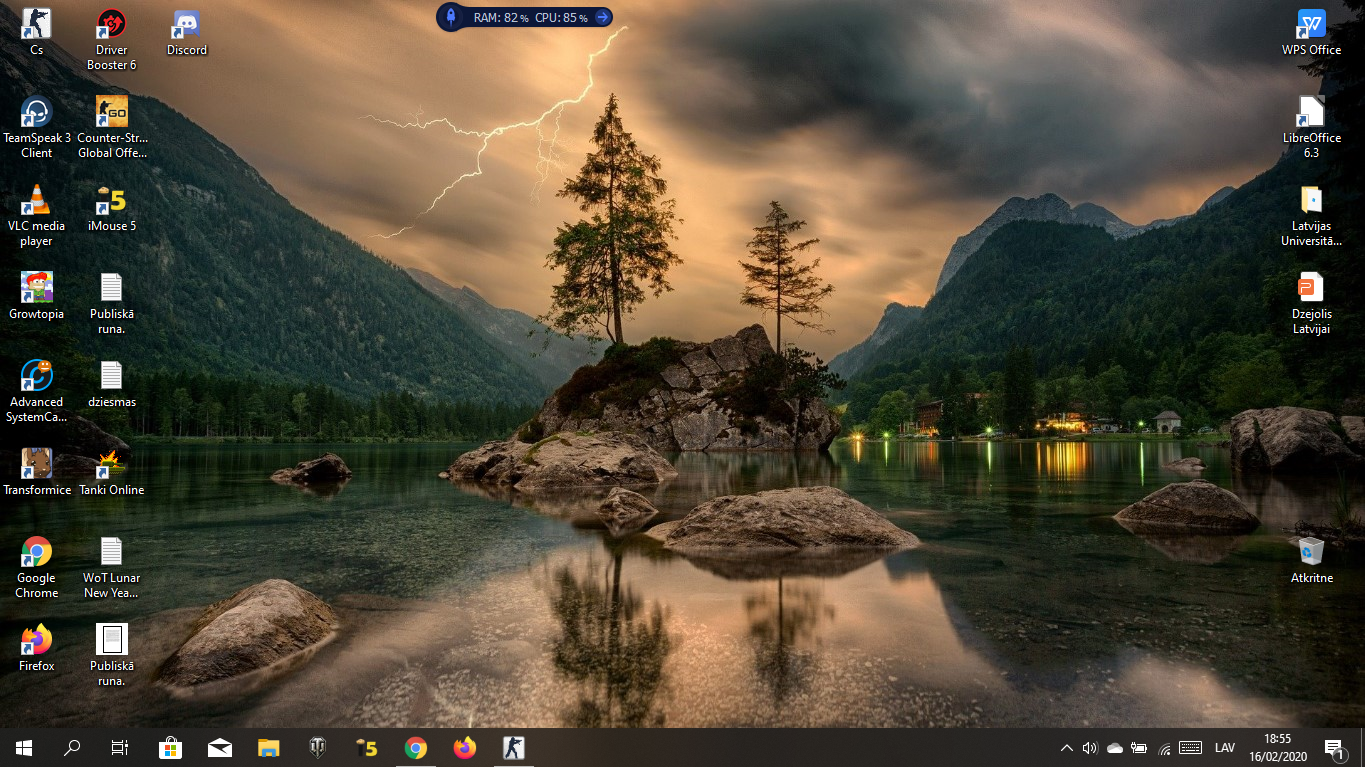Select the Discord desktop shortcut

[x=187, y=31]
